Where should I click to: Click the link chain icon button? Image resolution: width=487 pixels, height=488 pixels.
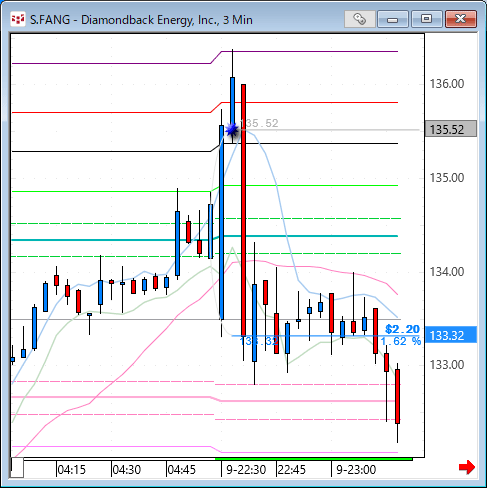pyautogui.click(x=359, y=19)
